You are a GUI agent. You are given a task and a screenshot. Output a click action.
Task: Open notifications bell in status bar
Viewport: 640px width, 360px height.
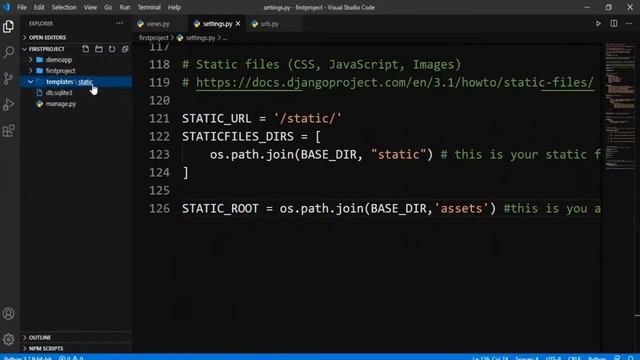(630, 358)
